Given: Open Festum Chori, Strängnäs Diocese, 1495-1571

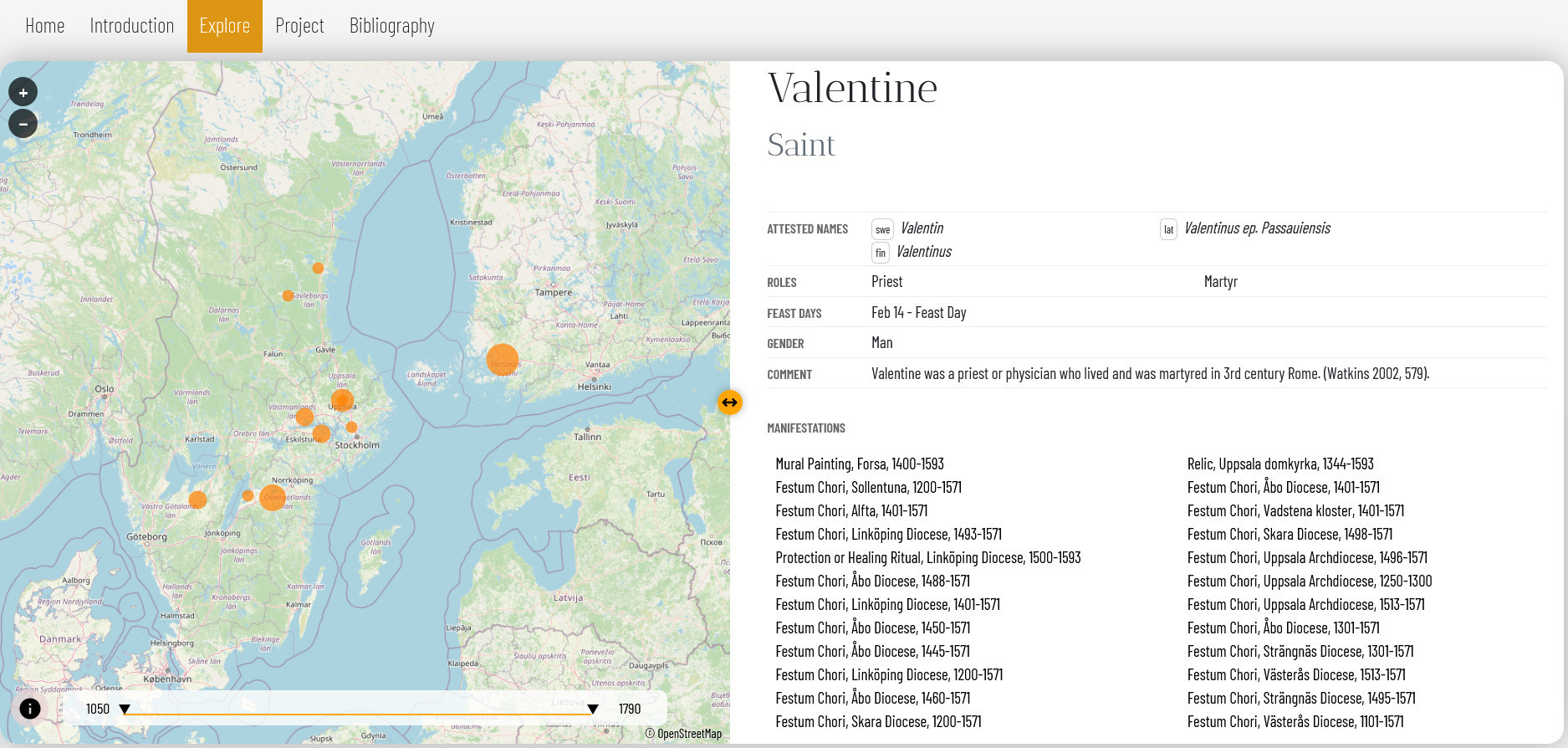Looking at the screenshot, I should pos(1301,699).
